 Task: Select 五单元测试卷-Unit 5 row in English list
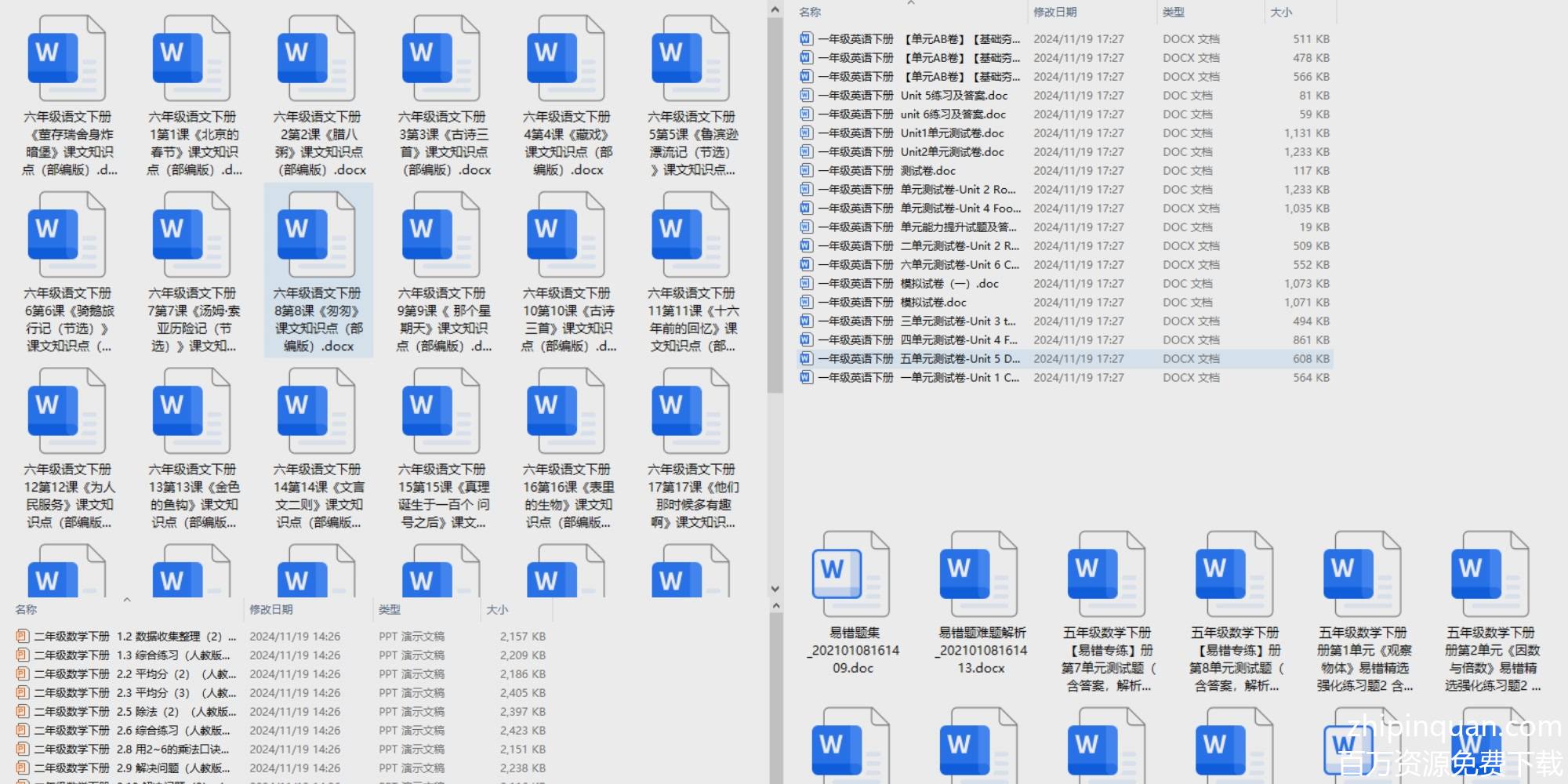click(x=960, y=359)
